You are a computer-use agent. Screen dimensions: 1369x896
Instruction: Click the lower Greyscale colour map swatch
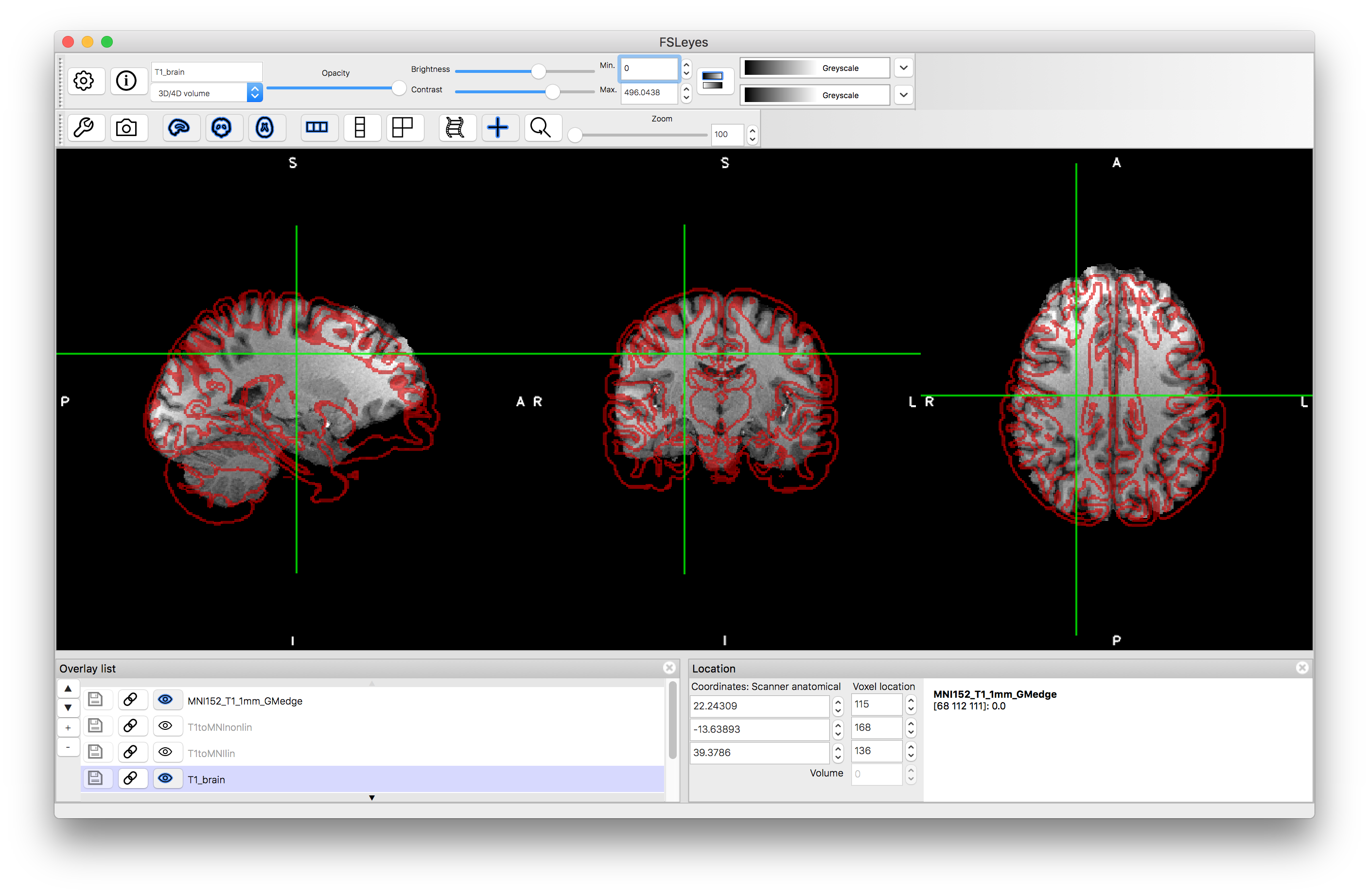(814, 95)
